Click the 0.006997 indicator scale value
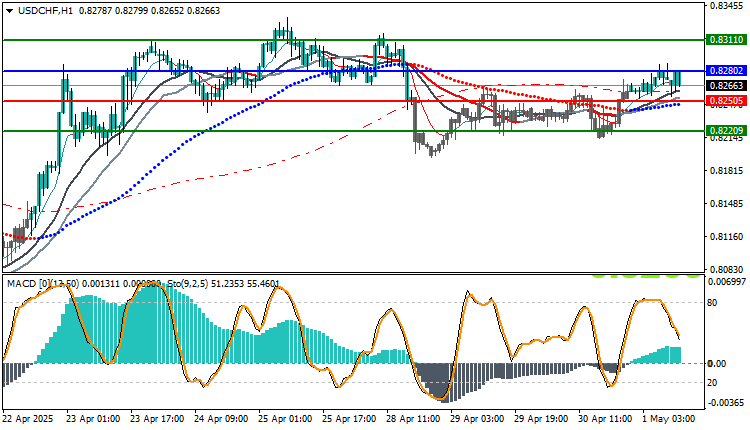750x430 pixels. (x=728, y=282)
